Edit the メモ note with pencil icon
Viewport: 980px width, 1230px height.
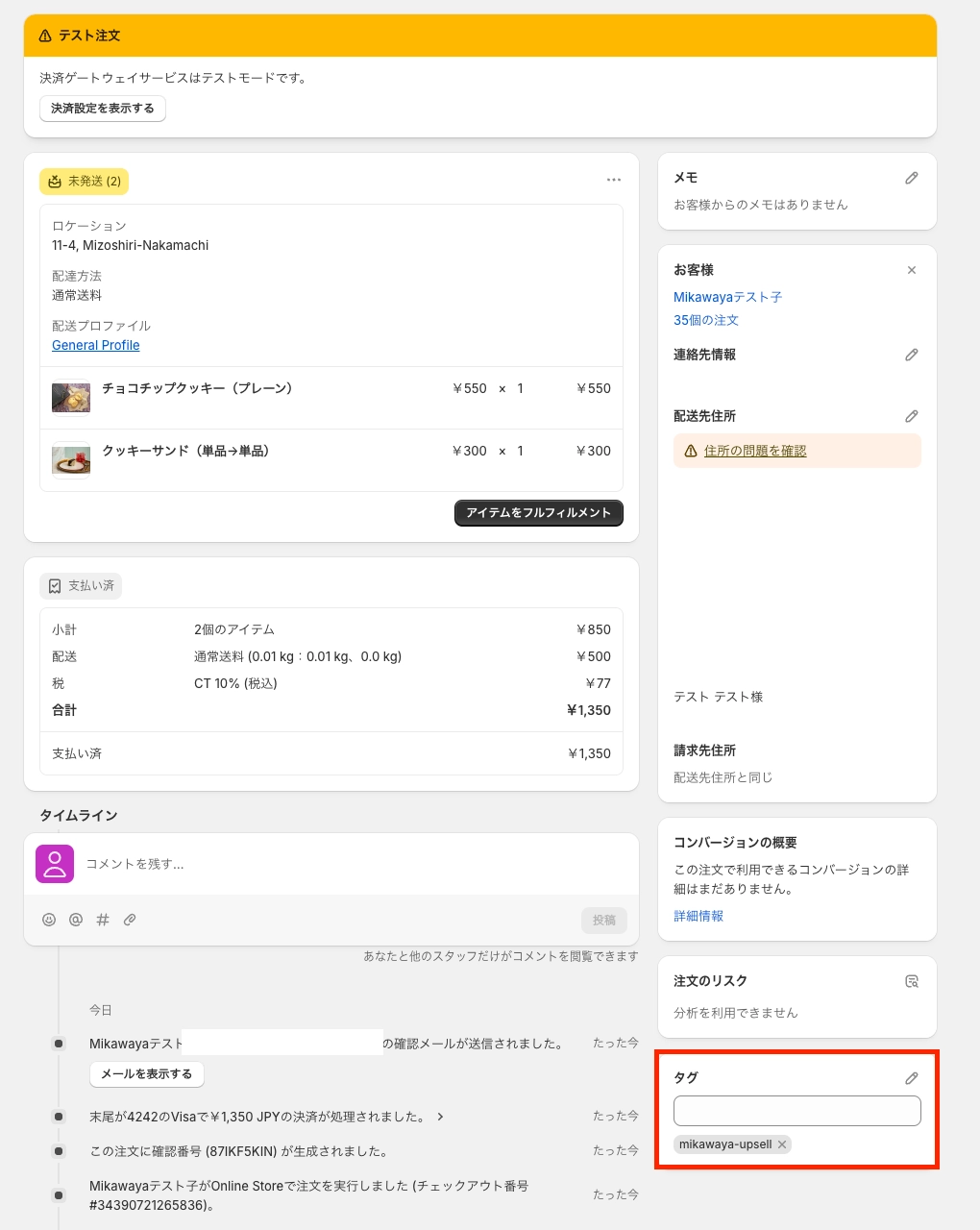pyautogui.click(x=912, y=178)
